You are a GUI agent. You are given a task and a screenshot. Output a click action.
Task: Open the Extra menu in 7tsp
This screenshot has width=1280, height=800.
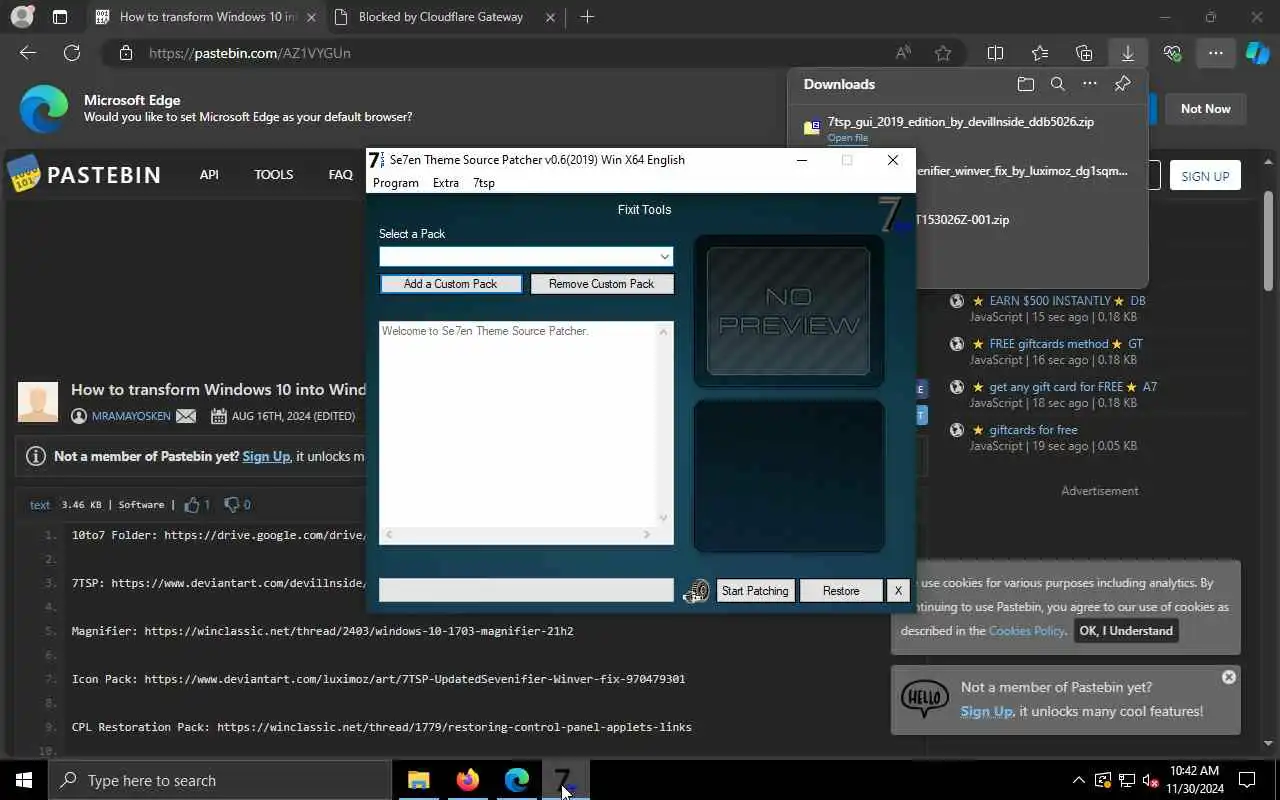pos(446,183)
